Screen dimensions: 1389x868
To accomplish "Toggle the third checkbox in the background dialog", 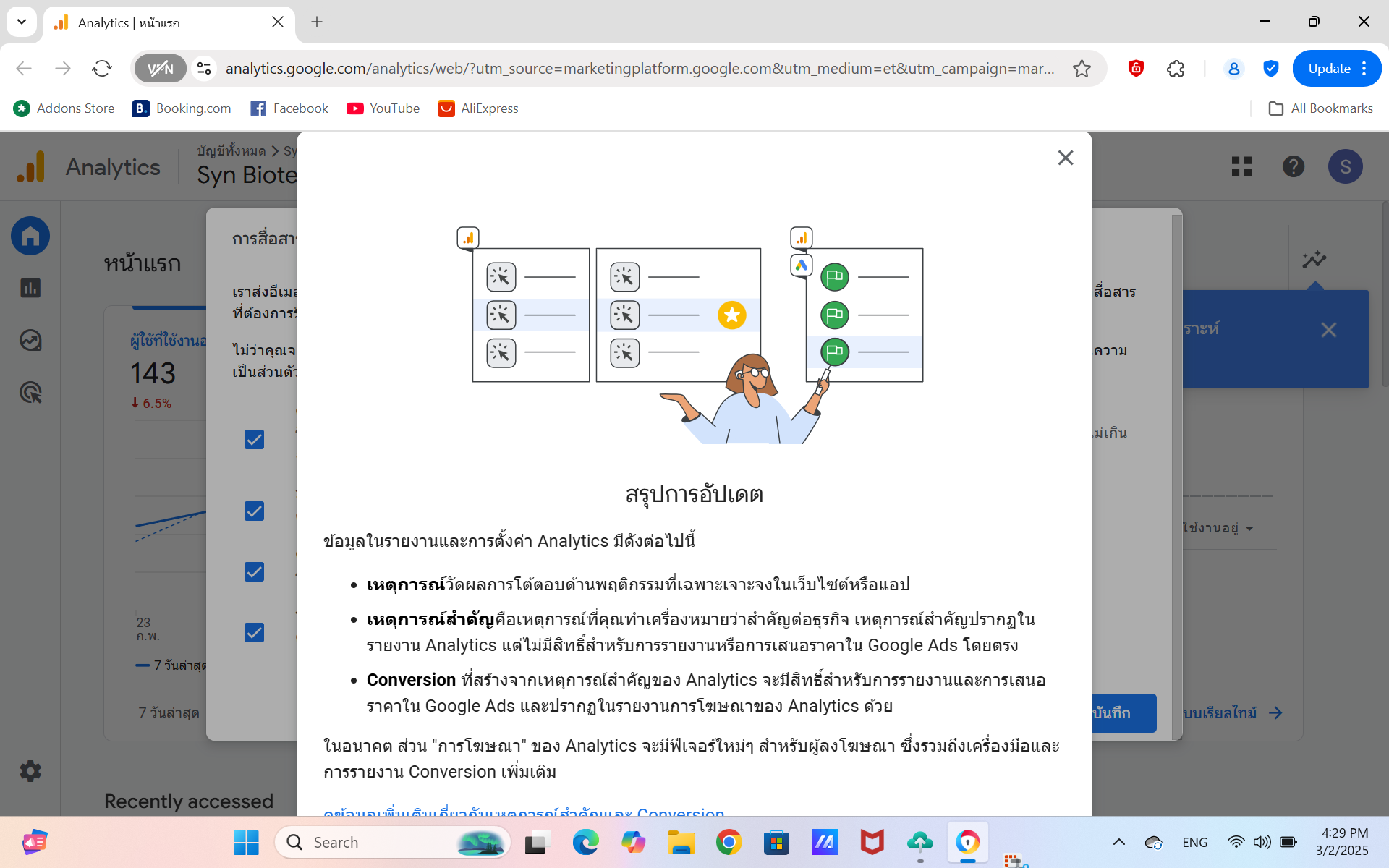I will tap(254, 572).
